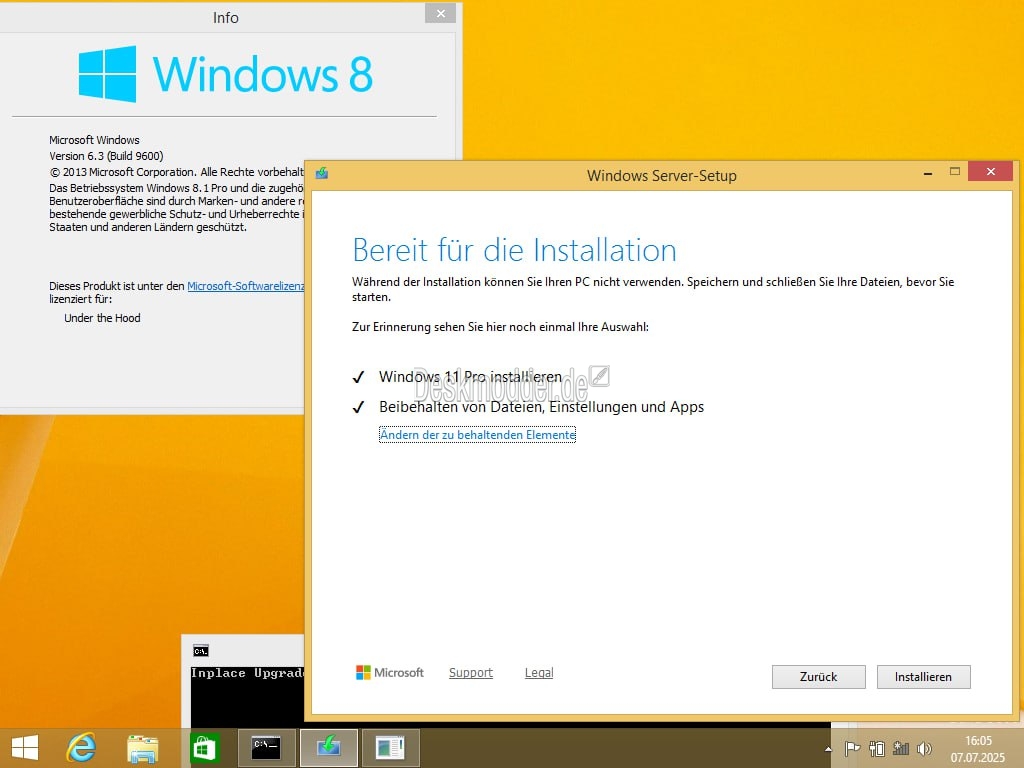Open the Windows Store taskbar icon
Image resolution: width=1024 pixels, height=768 pixels.
(204, 748)
